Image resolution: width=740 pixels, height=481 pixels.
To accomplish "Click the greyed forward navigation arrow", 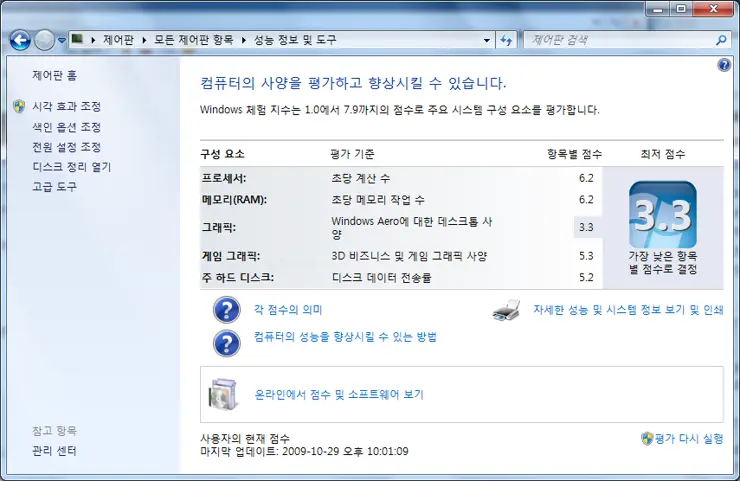I will pyautogui.click(x=44, y=40).
